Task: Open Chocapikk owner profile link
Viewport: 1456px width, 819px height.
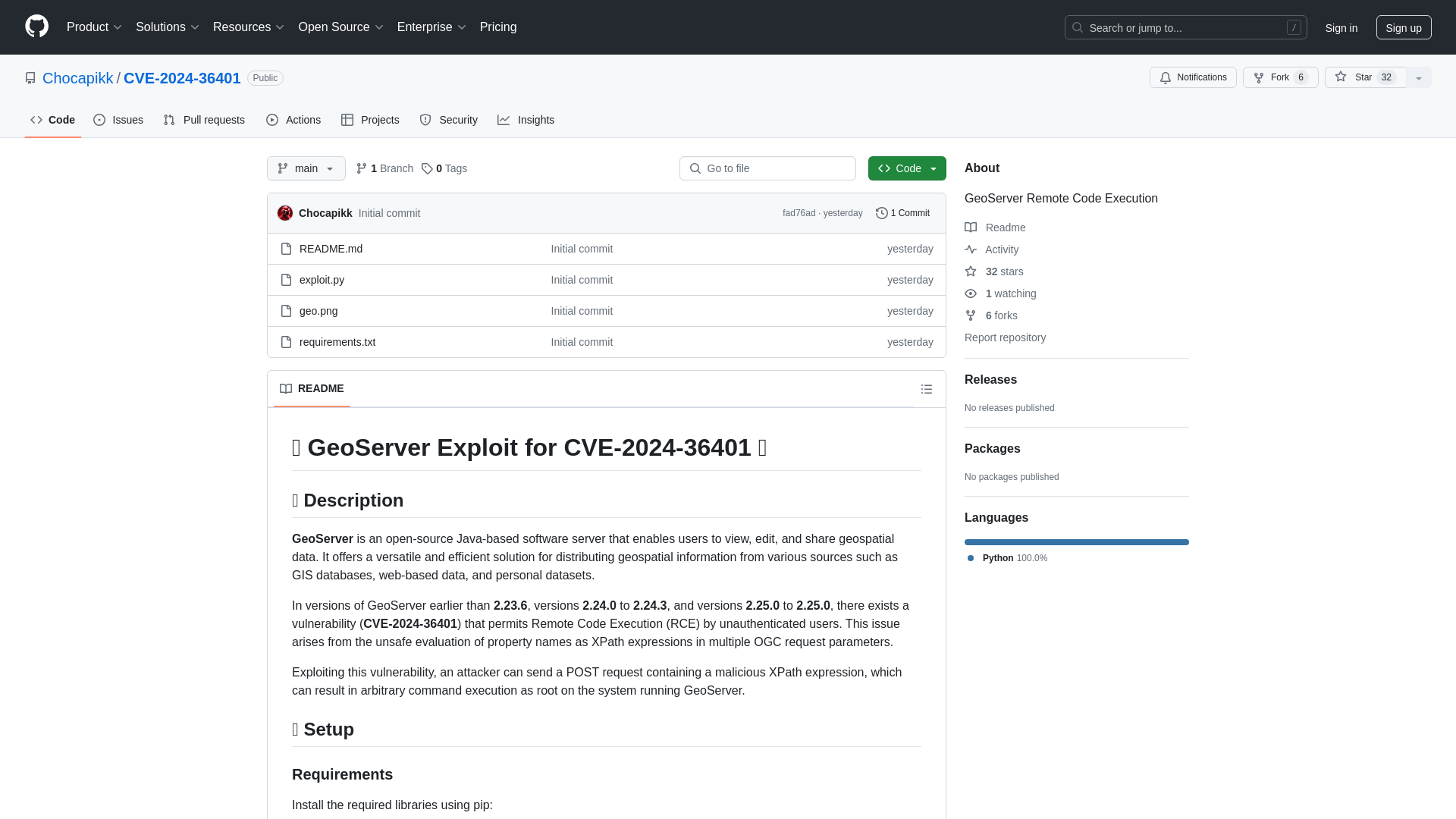Action: [77, 78]
